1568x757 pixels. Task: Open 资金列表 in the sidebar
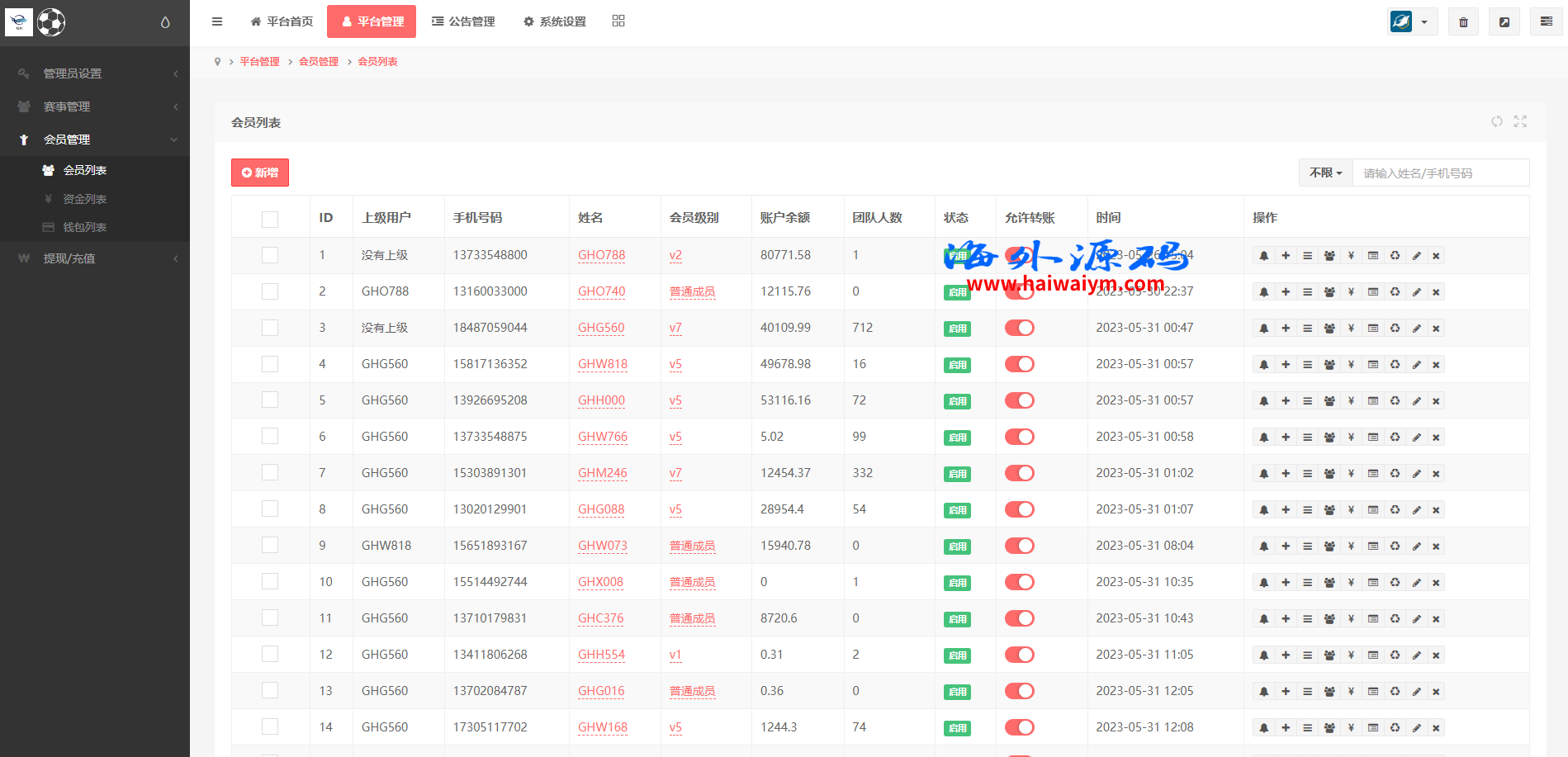coord(84,199)
